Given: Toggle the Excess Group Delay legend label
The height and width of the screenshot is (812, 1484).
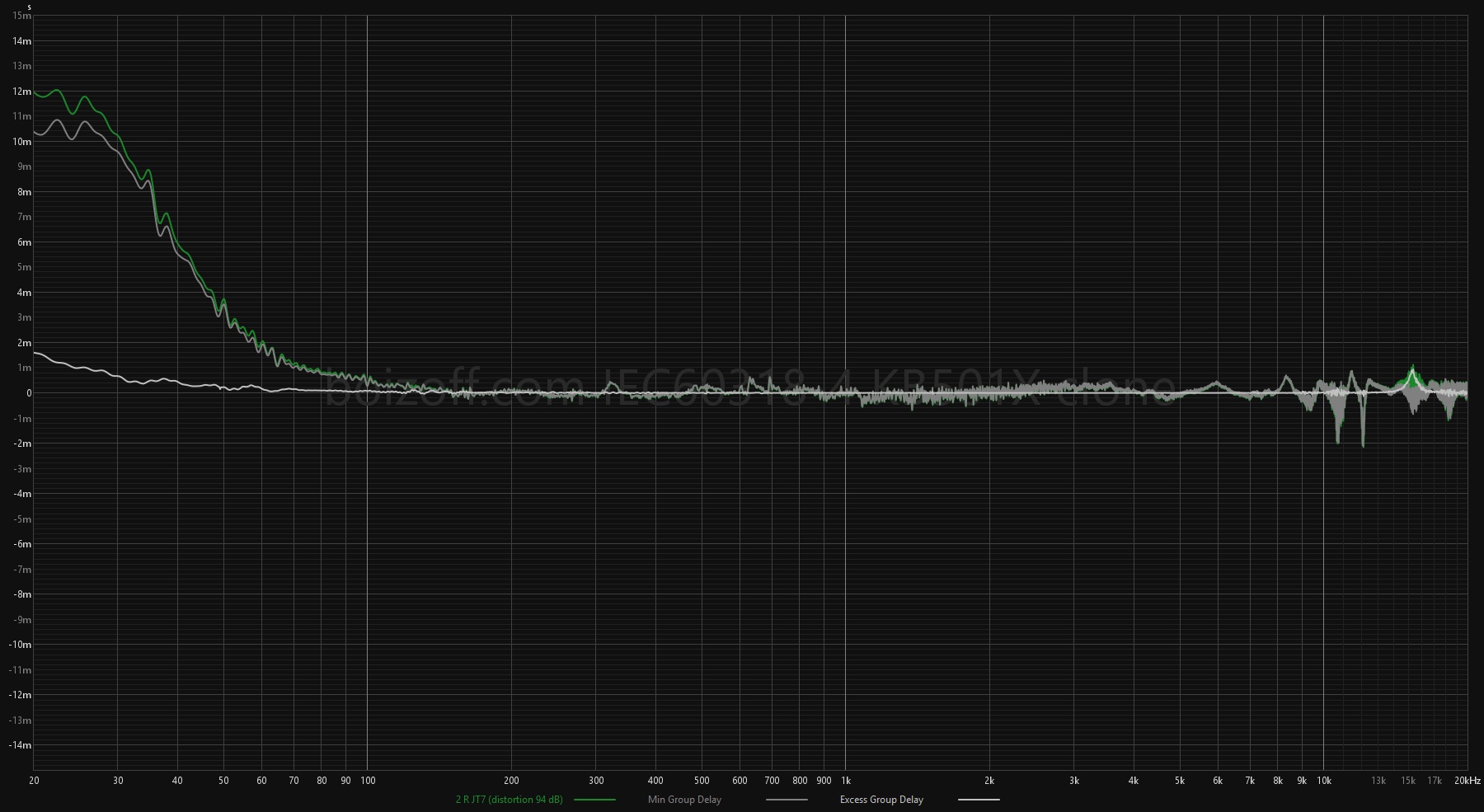Looking at the screenshot, I should 881,800.
